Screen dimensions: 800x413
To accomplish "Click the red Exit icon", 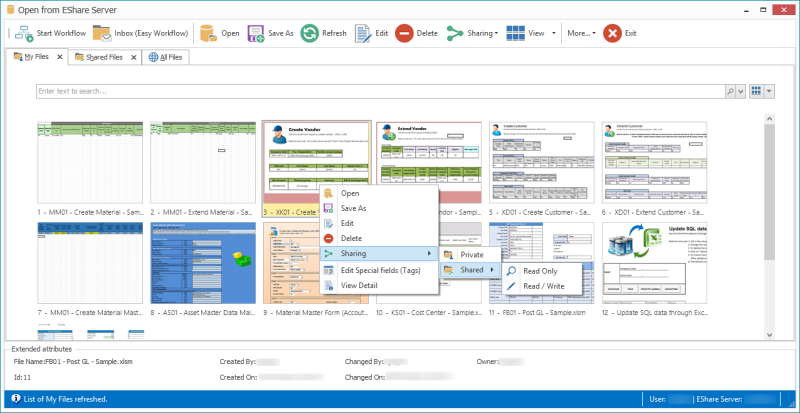I will tap(612, 33).
